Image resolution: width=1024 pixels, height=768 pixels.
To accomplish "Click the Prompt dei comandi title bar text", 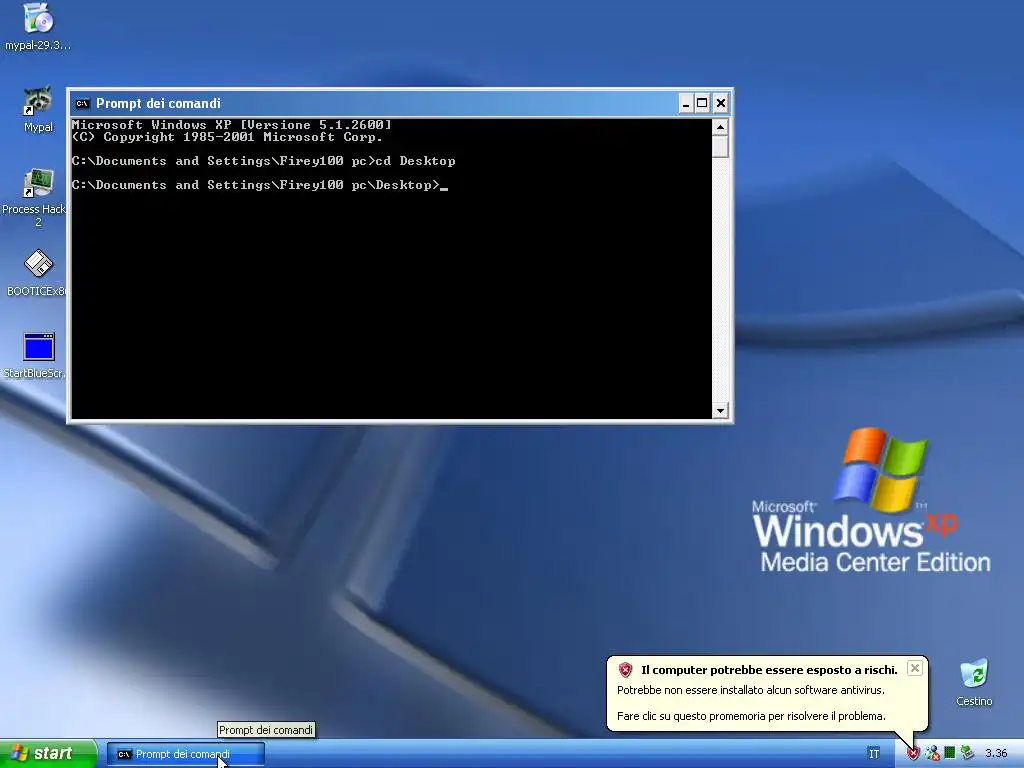I will 158,103.
